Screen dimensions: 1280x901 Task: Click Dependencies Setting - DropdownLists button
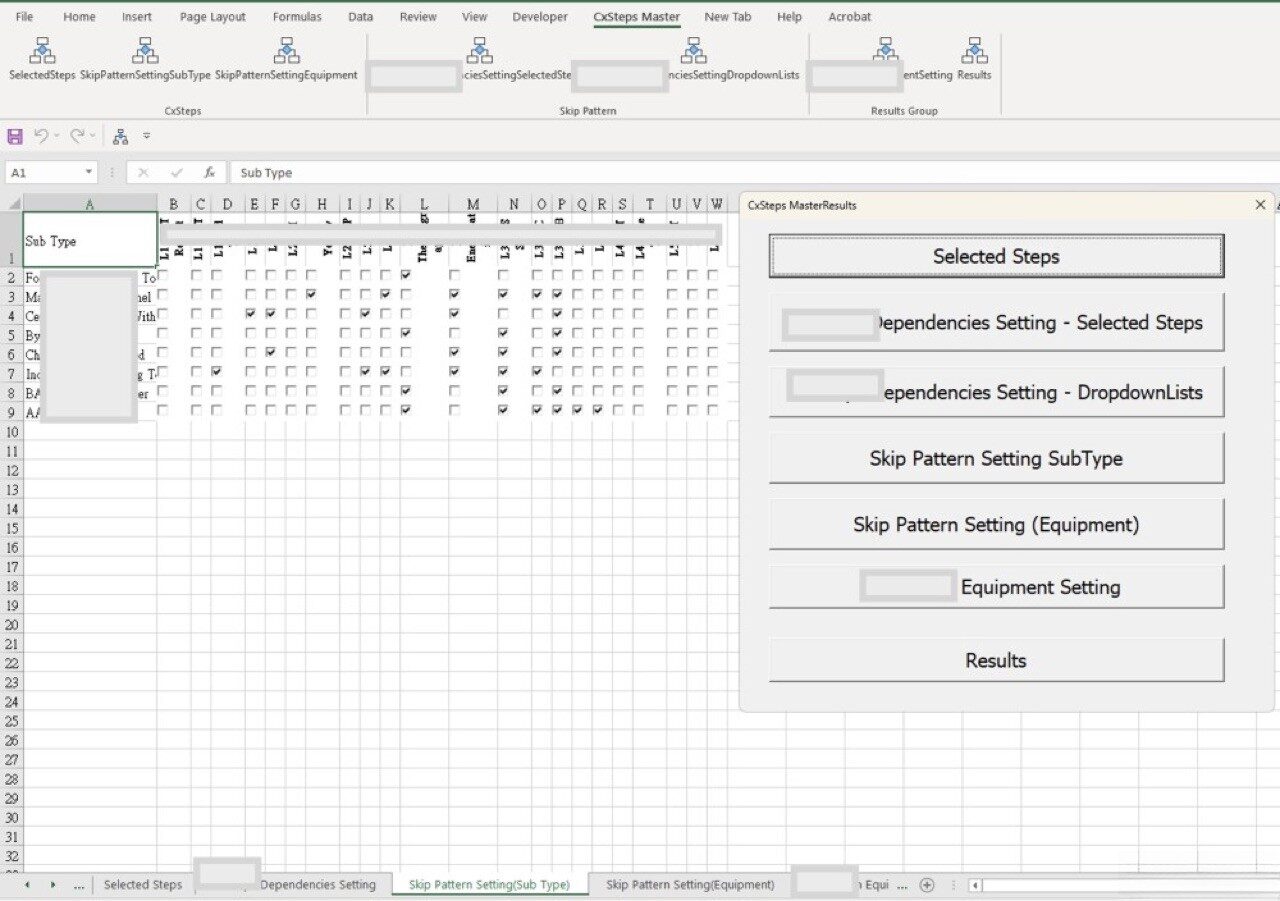pos(996,392)
